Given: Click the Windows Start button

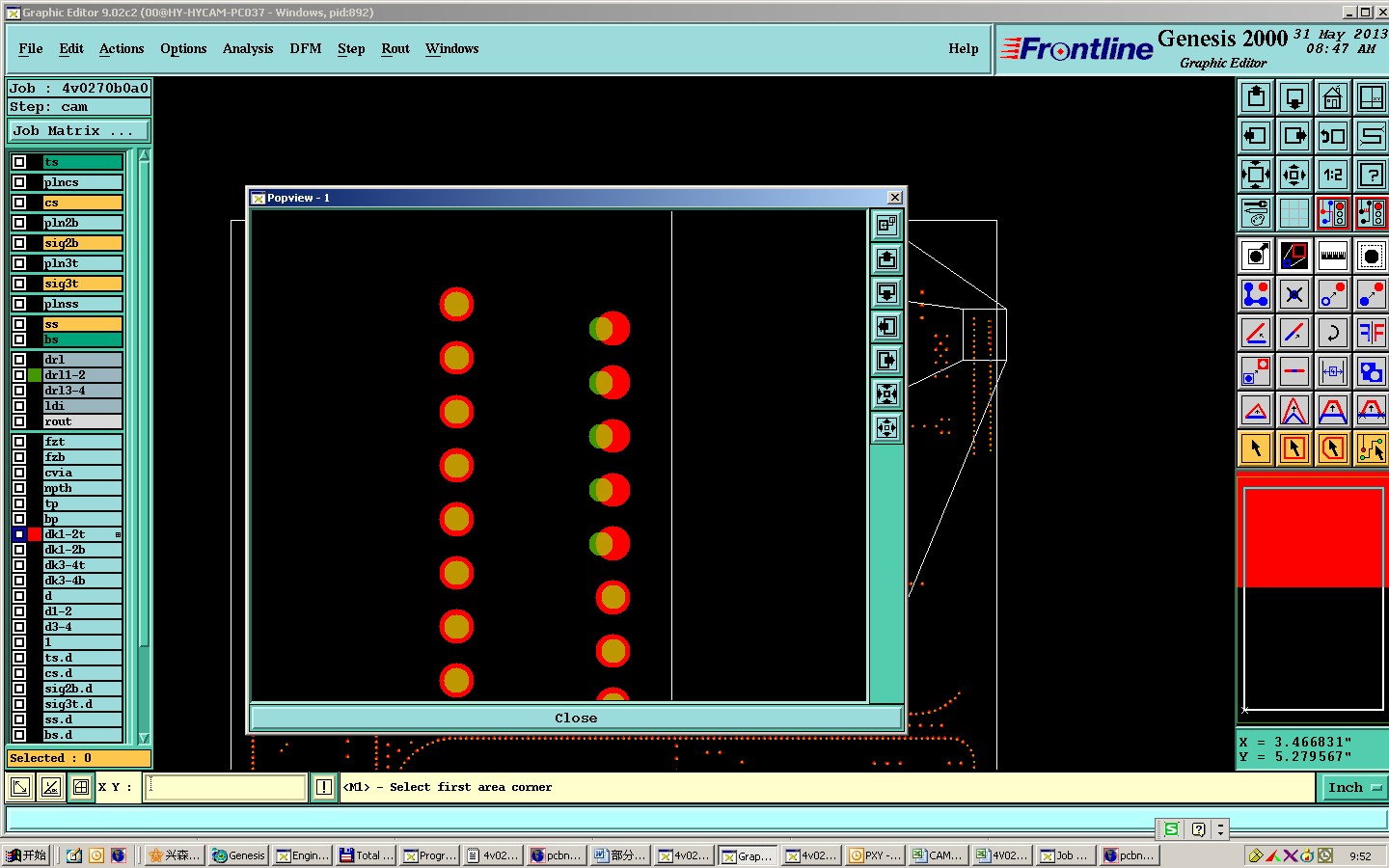Looking at the screenshot, I should [x=25, y=855].
